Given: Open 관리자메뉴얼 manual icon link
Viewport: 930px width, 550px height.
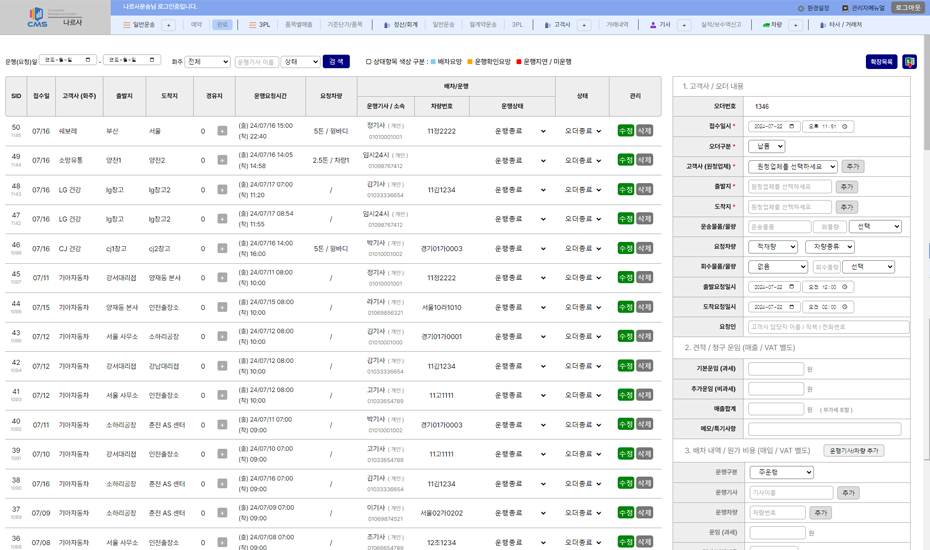Looking at the screenshot, I should pyautogui.click(x=845, y=8).
